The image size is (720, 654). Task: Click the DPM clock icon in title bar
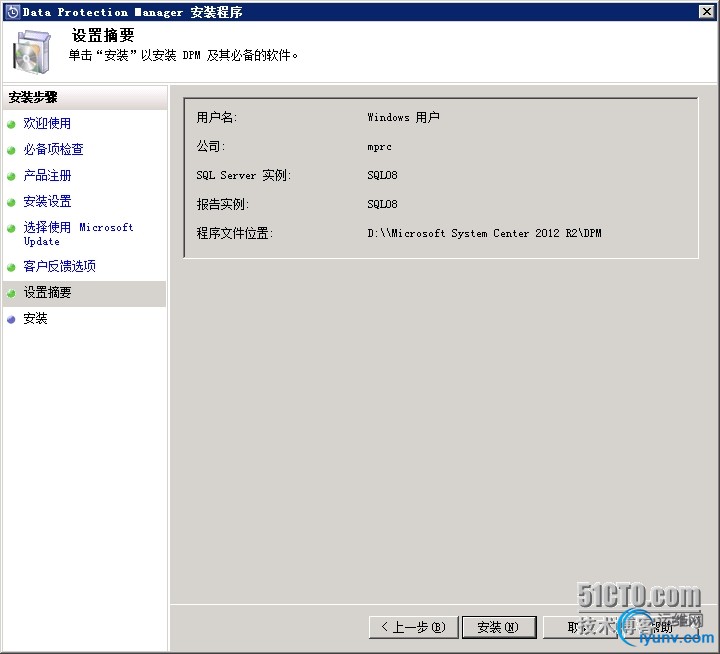click(x=13, y=12)
